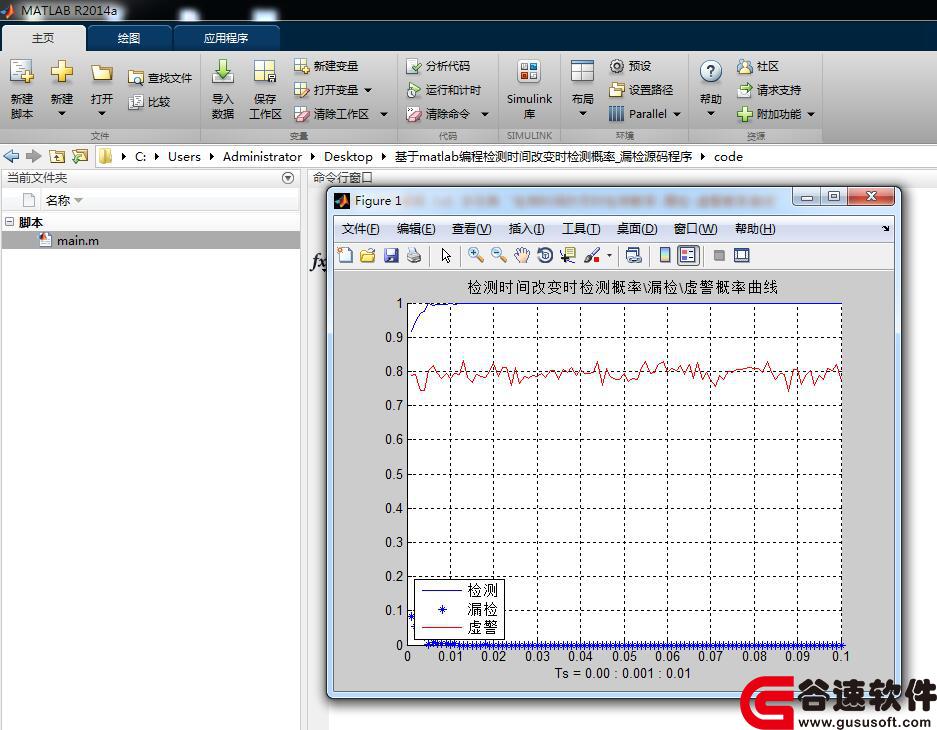Click Users in the address path

click(184, 157)
